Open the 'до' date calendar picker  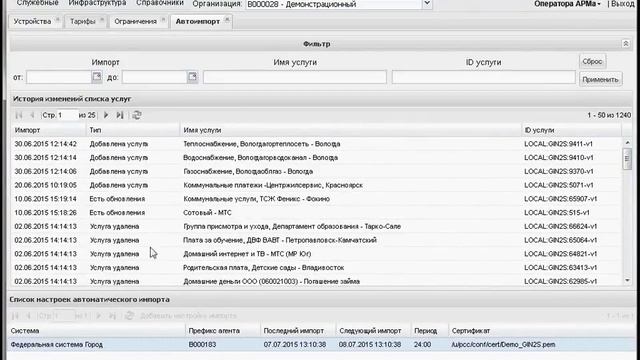click(x=192, y=77)
